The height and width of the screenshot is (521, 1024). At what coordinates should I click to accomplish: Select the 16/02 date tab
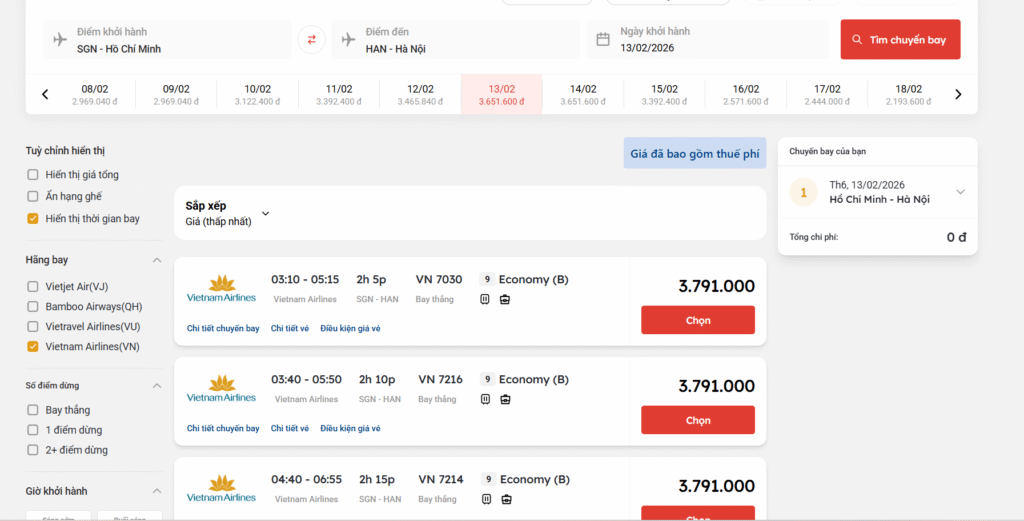(745, 95)
